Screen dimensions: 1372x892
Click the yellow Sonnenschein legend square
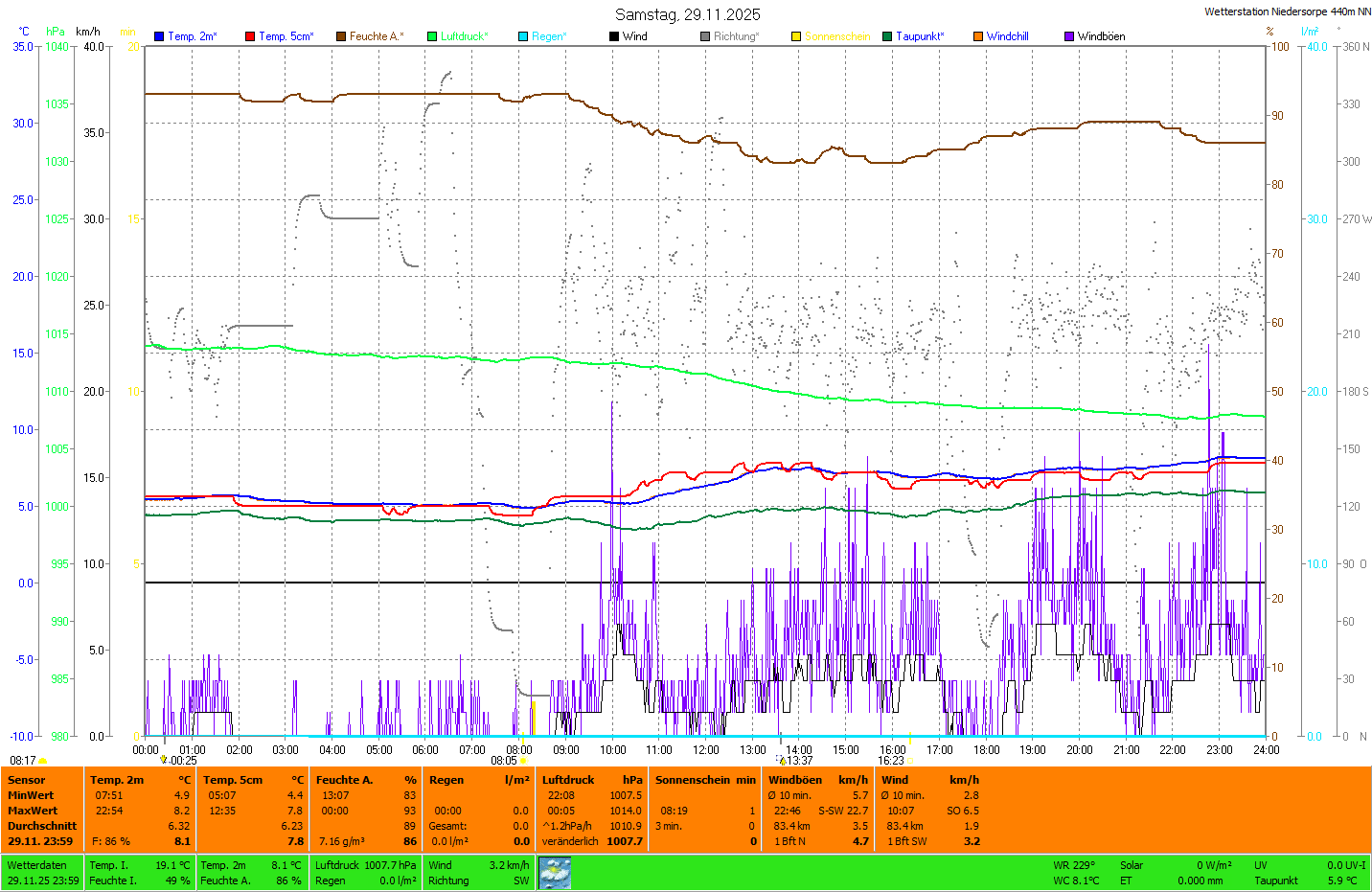pos(796,36)
